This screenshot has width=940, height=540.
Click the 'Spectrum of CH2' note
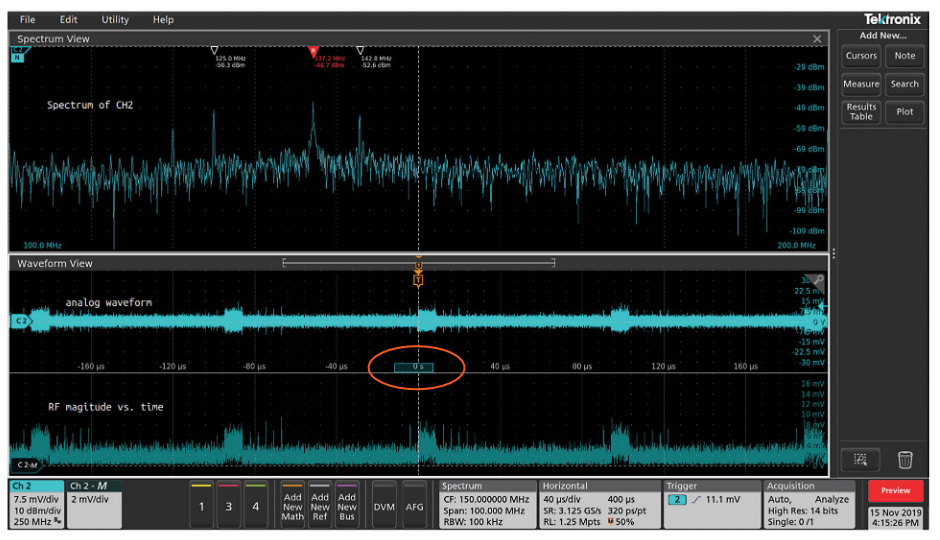click(90, 105)
